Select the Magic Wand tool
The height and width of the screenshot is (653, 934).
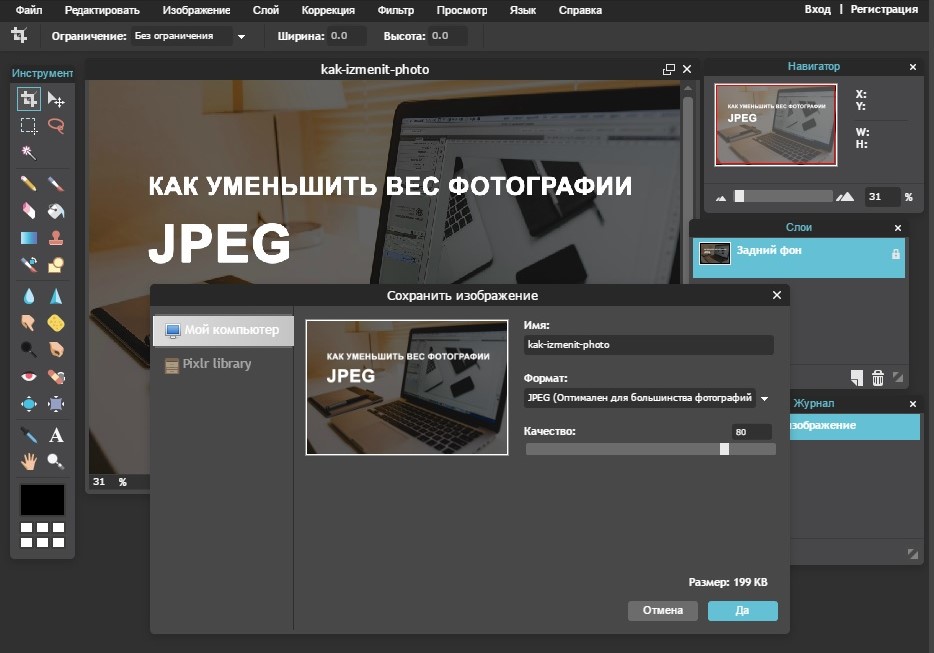tap(29, 153)
